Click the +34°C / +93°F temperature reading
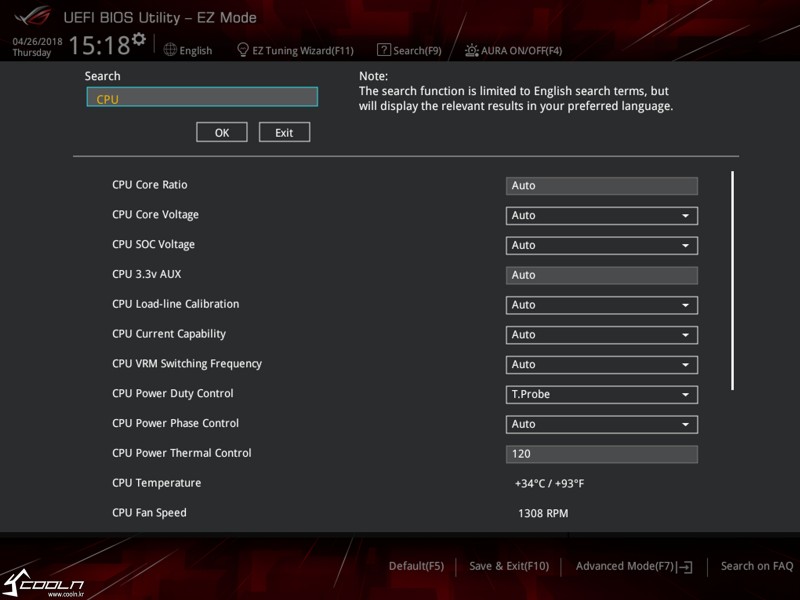This screenshot has height=600, width=800. tap(549, 483)
